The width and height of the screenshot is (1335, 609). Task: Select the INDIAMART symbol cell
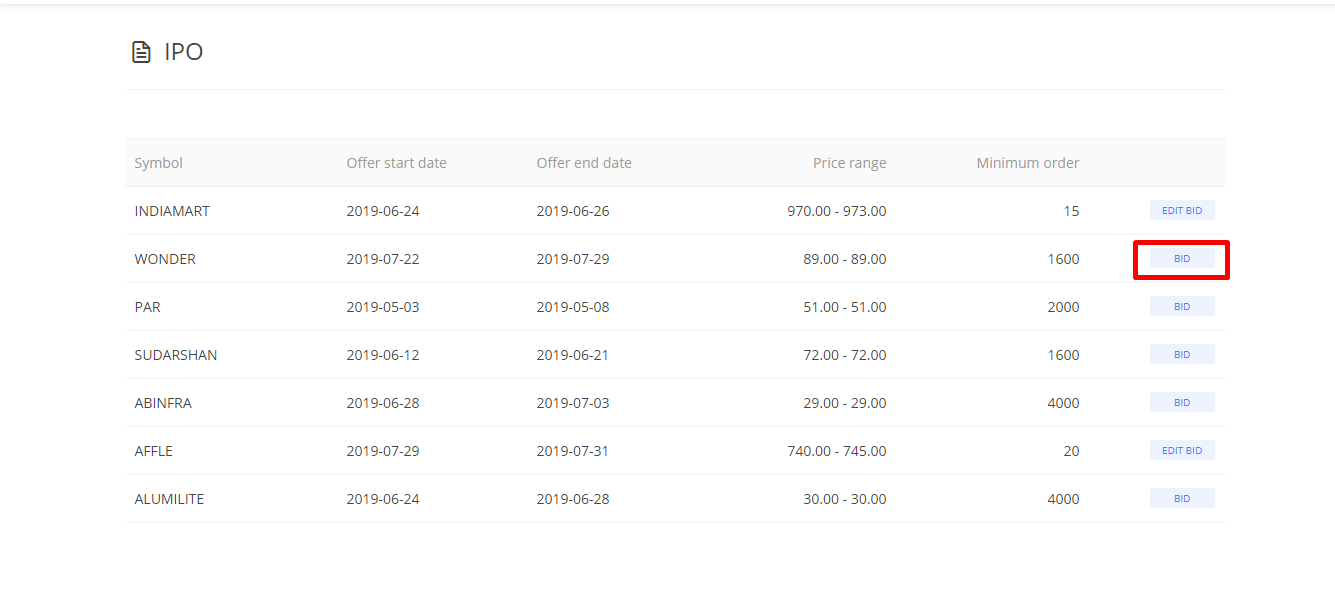point(172,211)
